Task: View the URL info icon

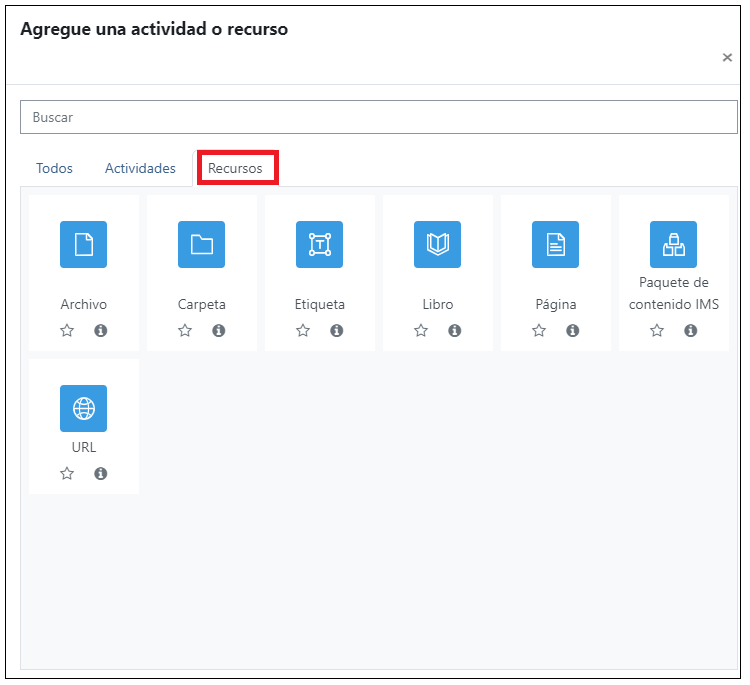Action: coord(100,474)
